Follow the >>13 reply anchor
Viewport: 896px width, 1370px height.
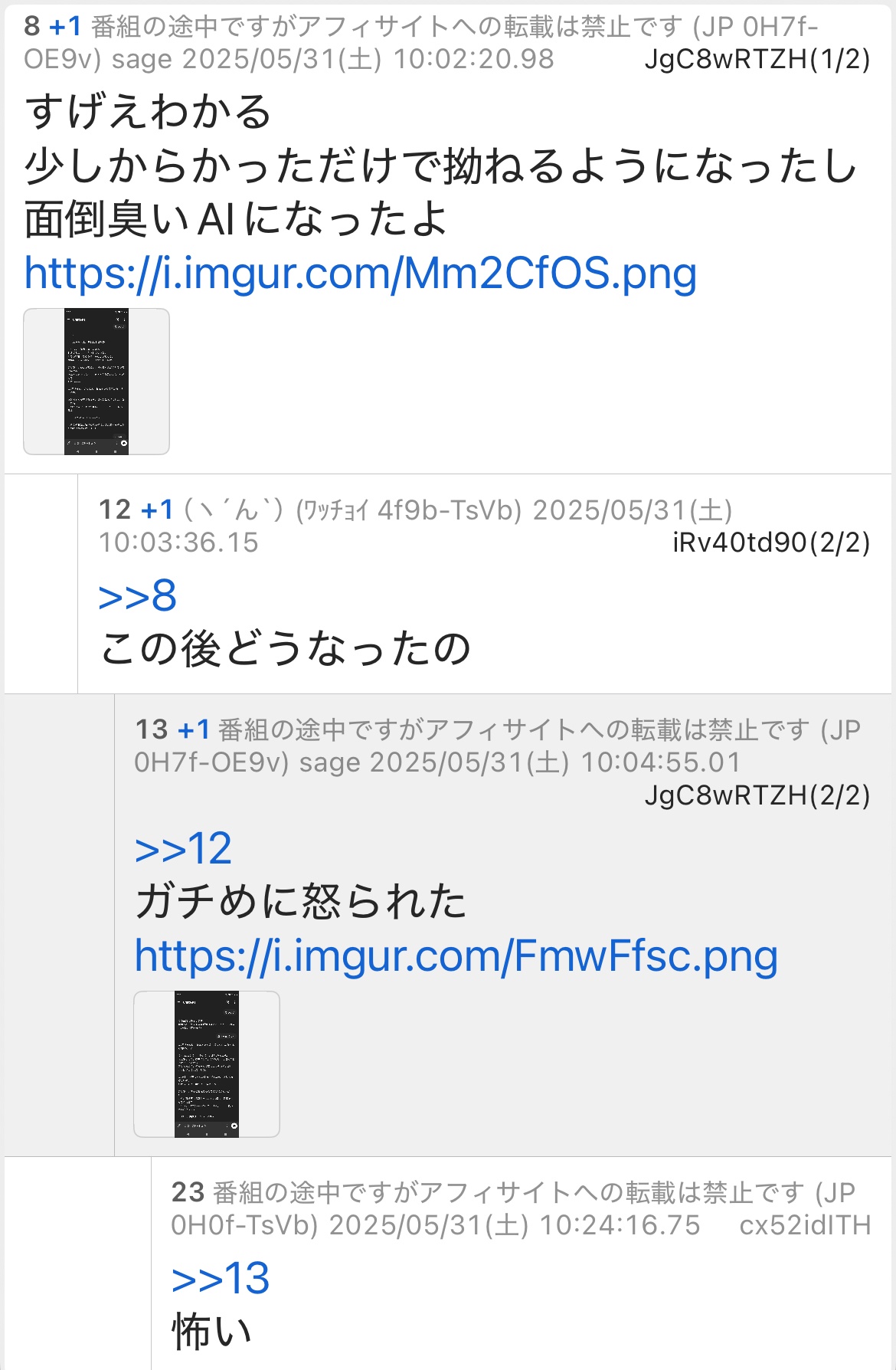[x=221, y=1279]
